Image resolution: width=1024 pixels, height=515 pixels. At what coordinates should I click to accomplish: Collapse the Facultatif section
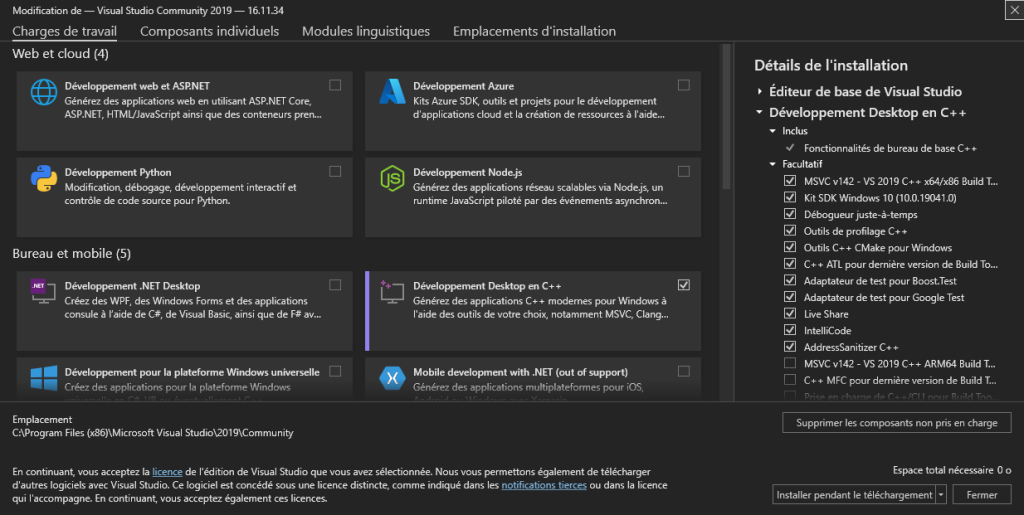(x=773, y=164)
